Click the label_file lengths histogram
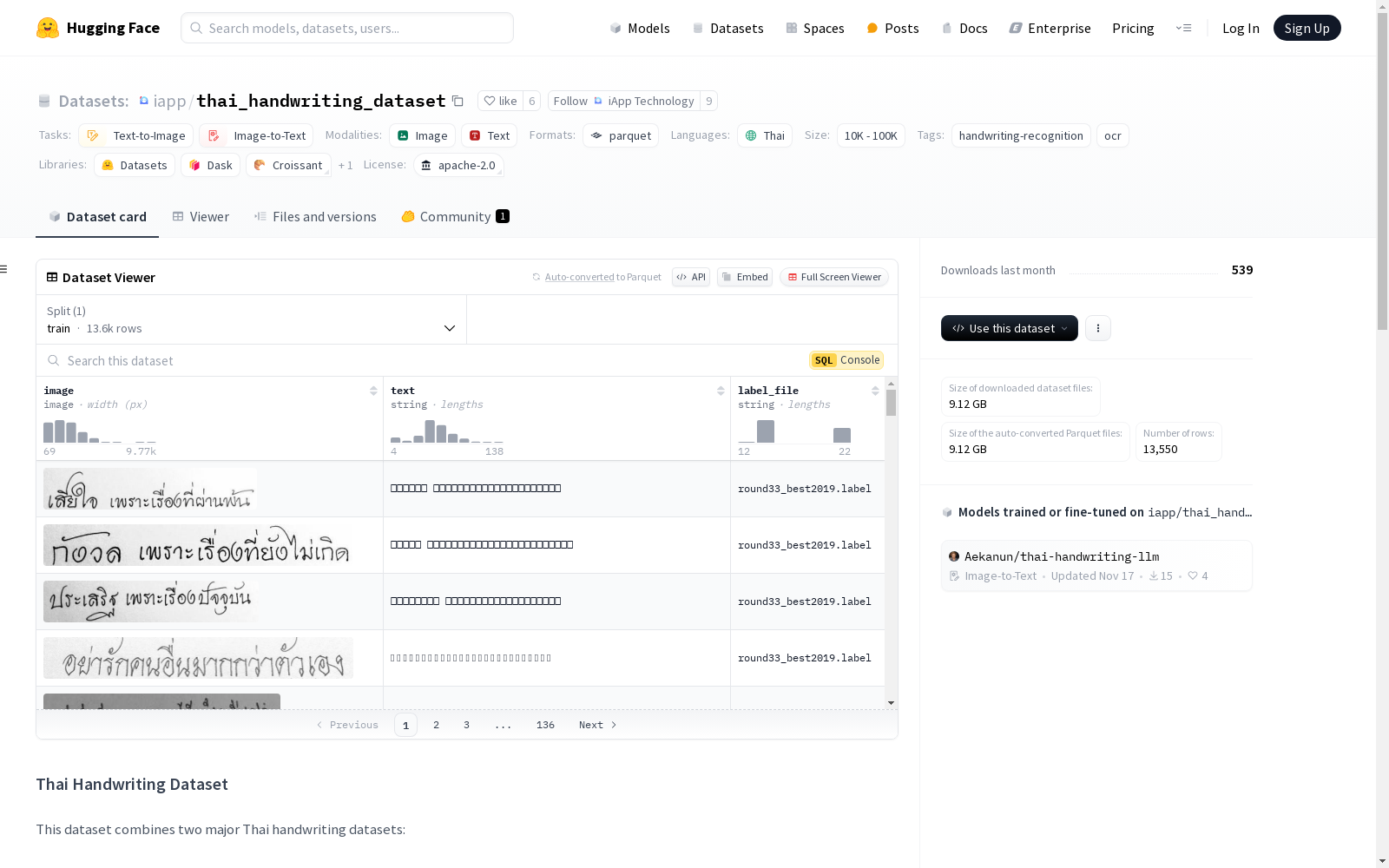The image size is (1389, 868). 794,431
